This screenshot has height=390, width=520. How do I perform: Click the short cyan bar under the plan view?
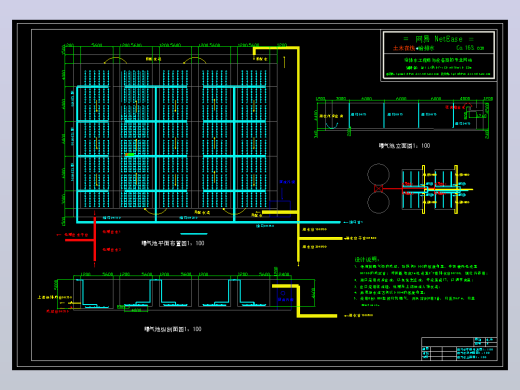[194, 234]
